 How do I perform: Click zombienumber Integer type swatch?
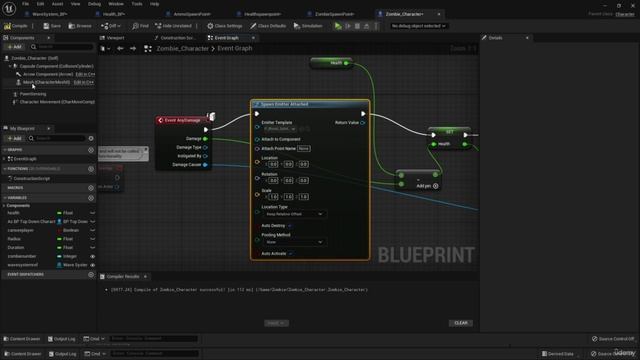pos(59,256)
